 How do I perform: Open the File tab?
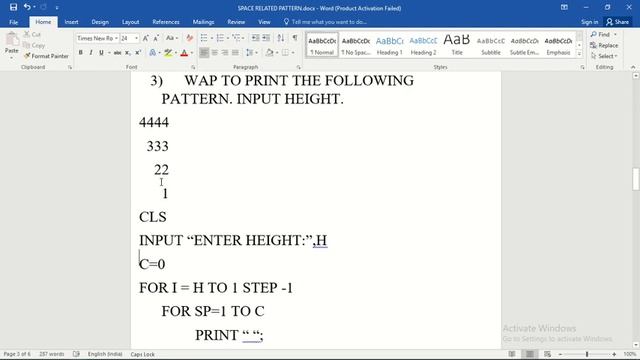[13, 22]
